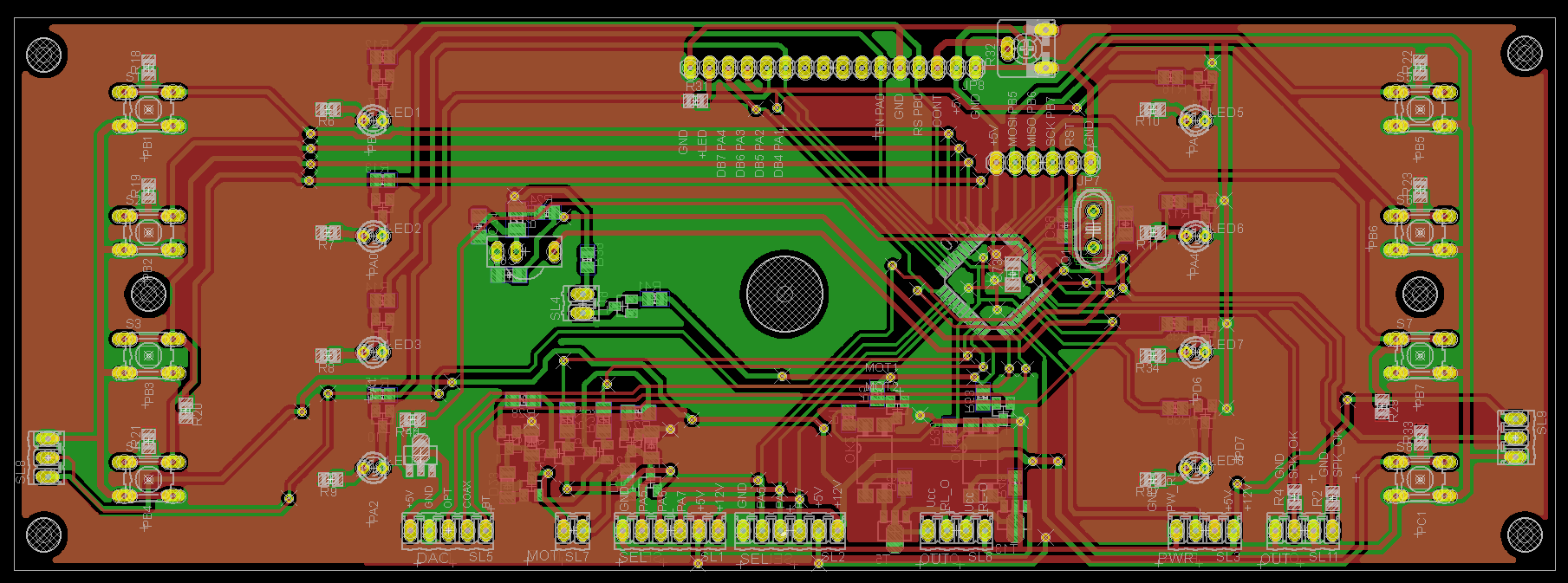Click the LED5 component label

click(x=1227, y=113)
